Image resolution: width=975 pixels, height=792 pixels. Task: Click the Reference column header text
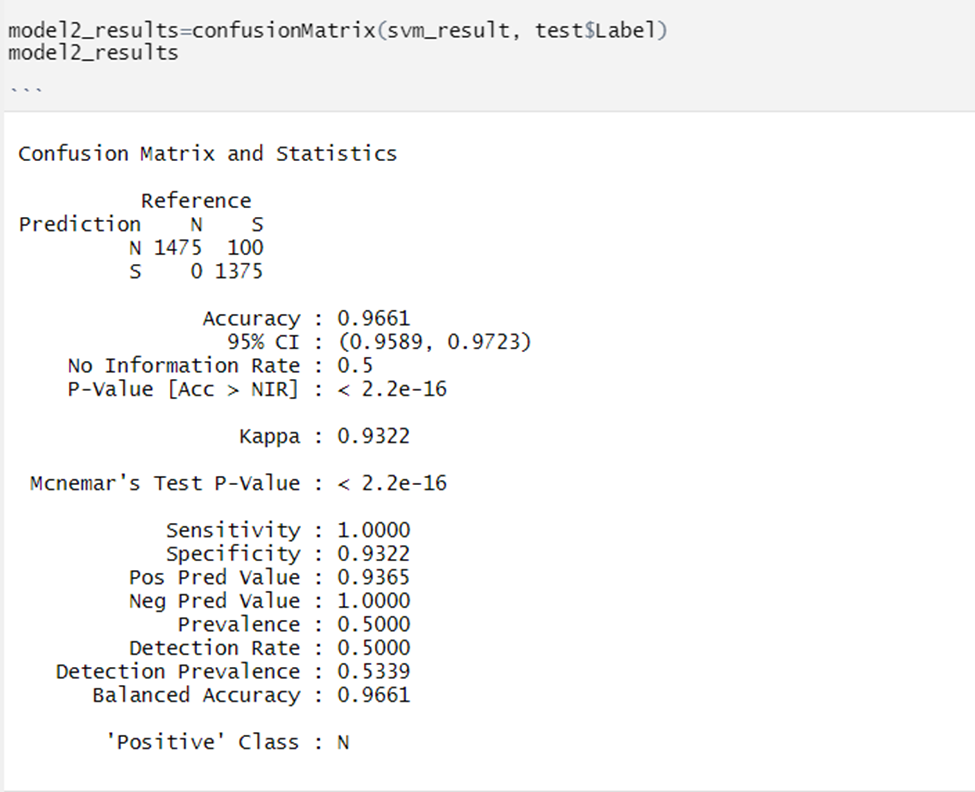coord(196,201)
